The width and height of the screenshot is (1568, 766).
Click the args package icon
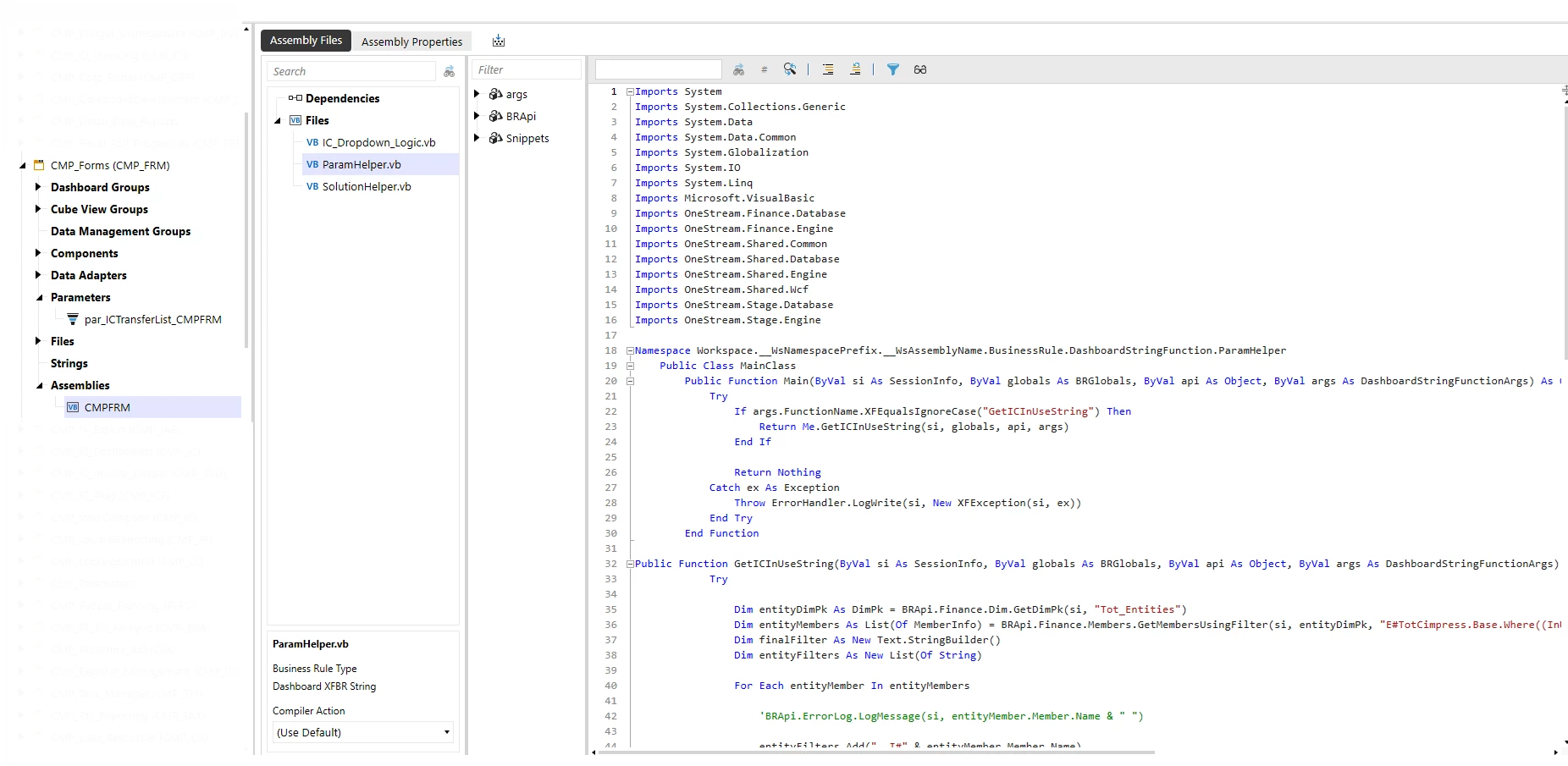tap(495, 94)
